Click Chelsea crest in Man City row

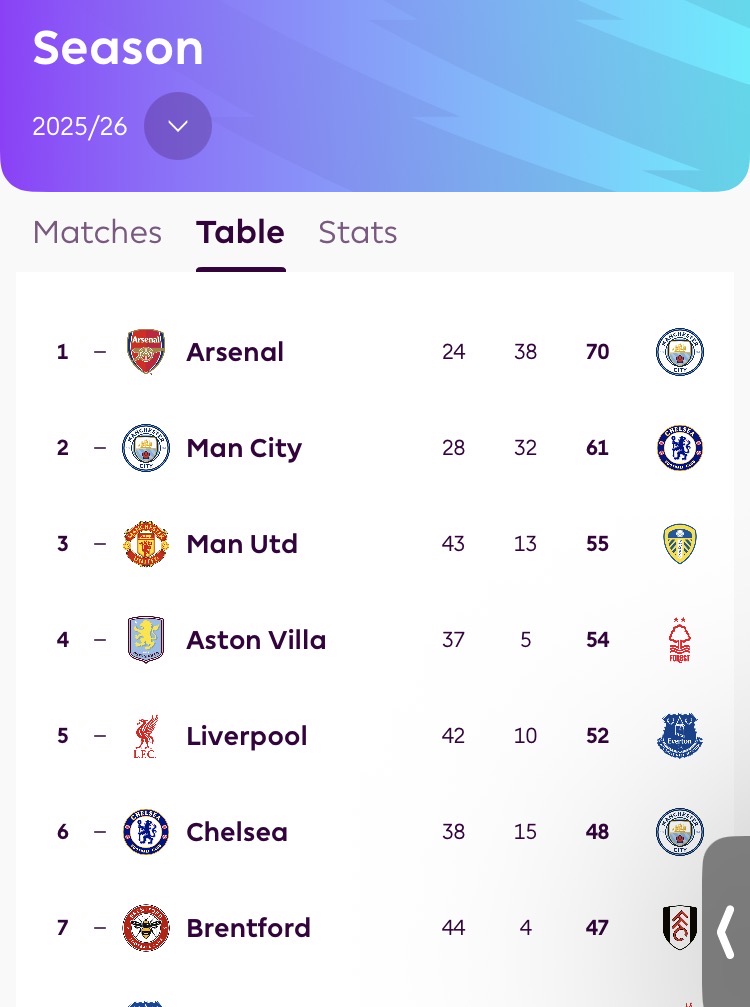(x=680, y=448)
